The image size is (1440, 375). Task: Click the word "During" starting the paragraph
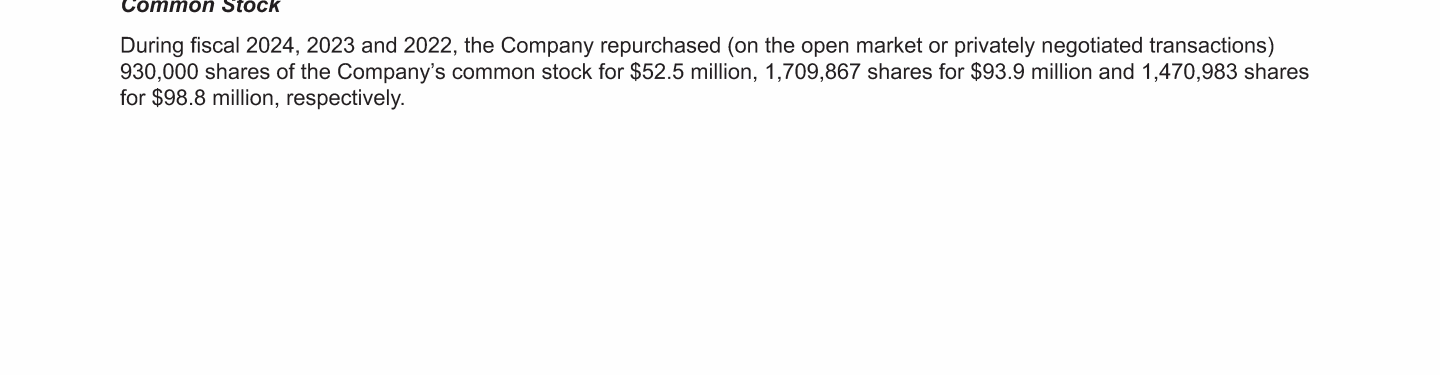(x=152, y=46)
